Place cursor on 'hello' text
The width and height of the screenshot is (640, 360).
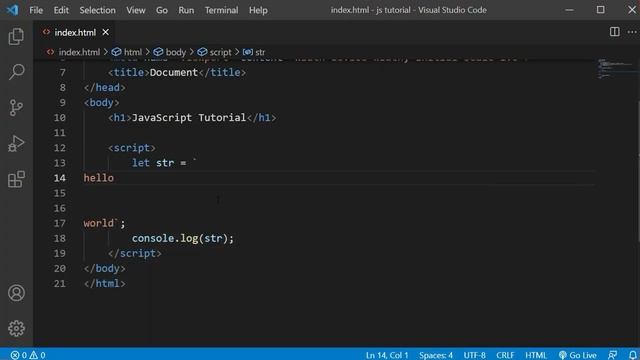pyautogui.click(x=98, y=178)
